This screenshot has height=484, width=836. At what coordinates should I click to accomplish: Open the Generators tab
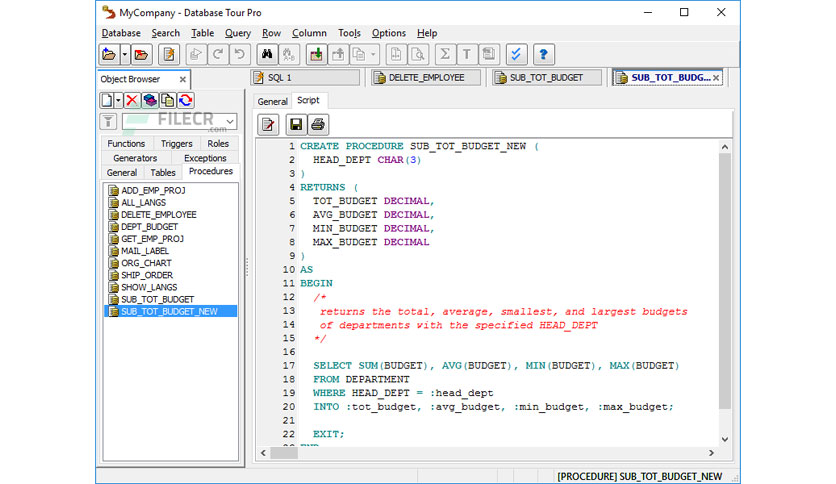tap(135, 158)
